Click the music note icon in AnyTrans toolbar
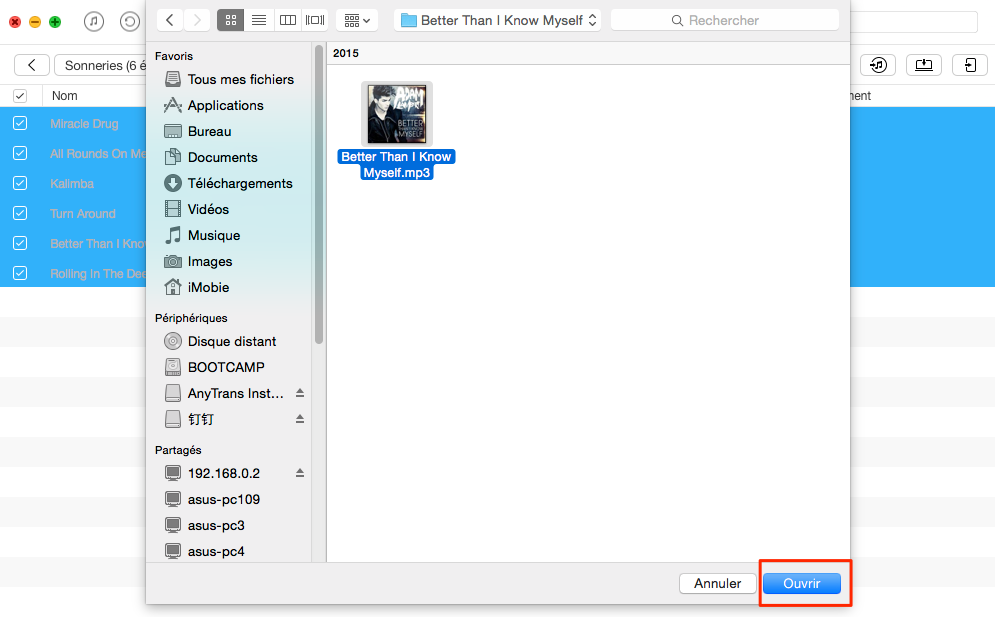This screenshot has width=995, height=617. click(94, 22)
